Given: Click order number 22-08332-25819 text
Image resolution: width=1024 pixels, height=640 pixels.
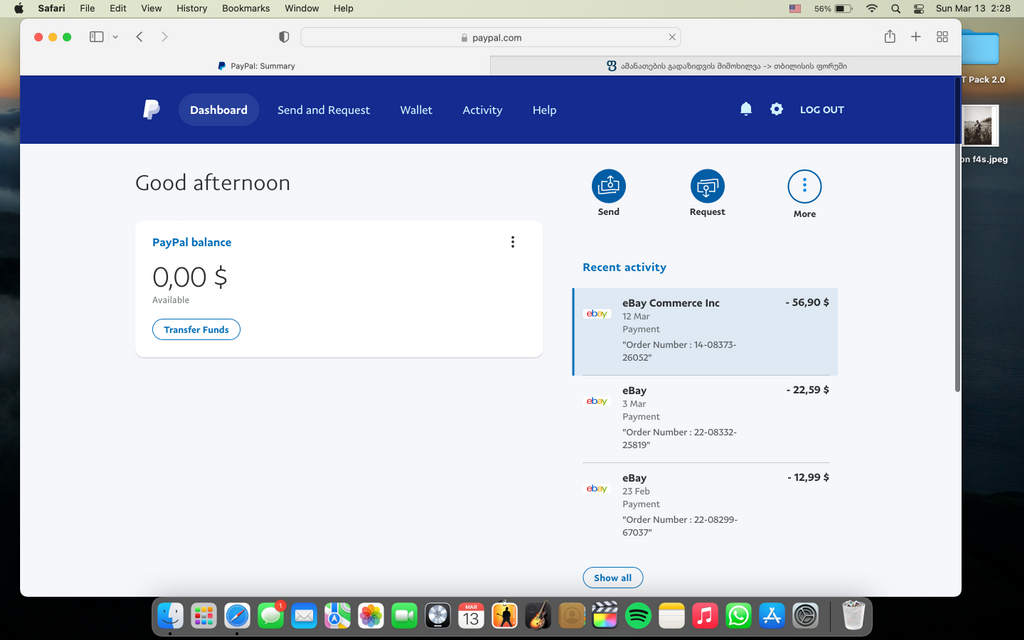Looking at the screenshot, I should click(679, 438).
